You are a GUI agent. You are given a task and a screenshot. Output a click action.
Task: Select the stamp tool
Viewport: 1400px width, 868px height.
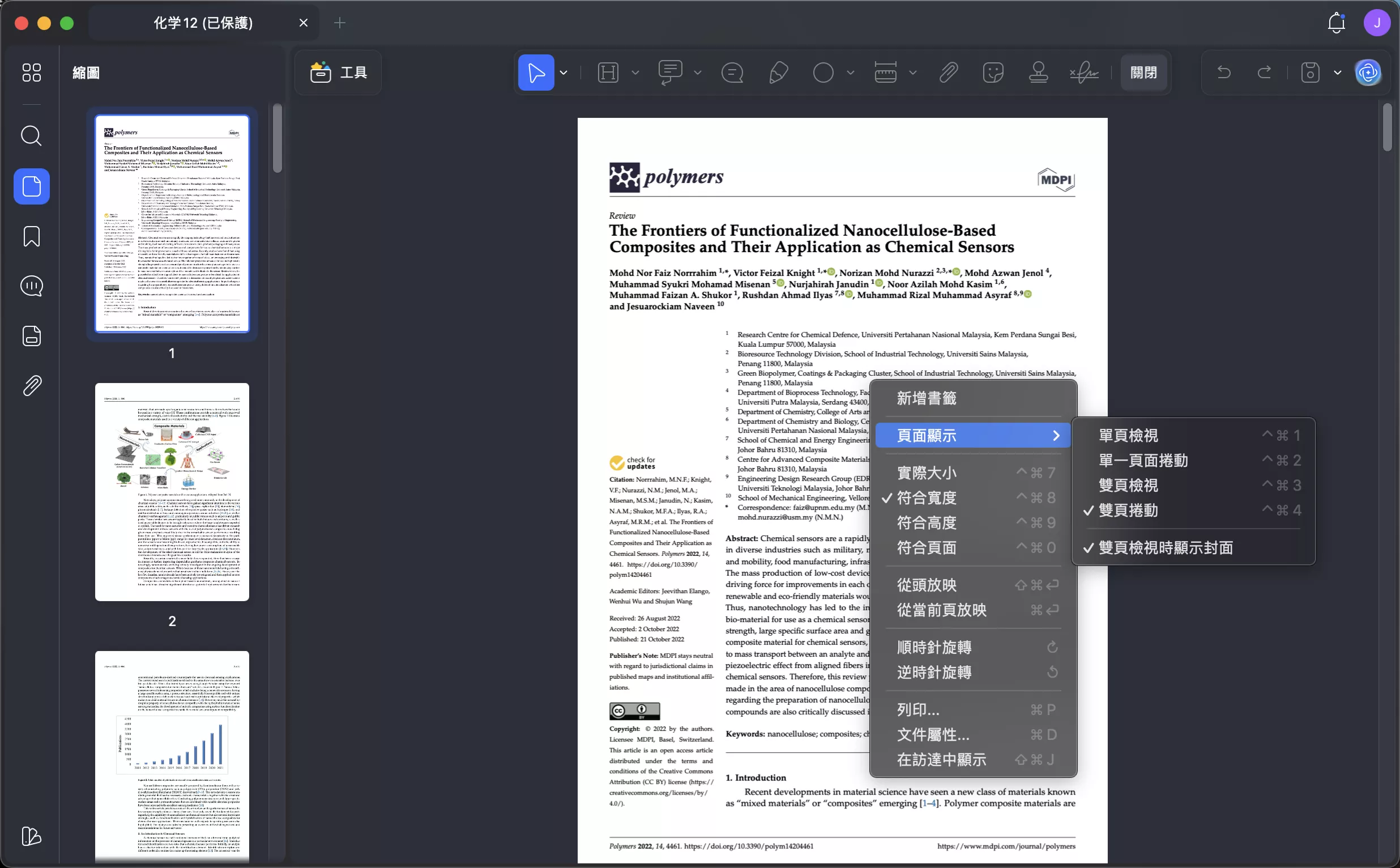coord(1039,73)
